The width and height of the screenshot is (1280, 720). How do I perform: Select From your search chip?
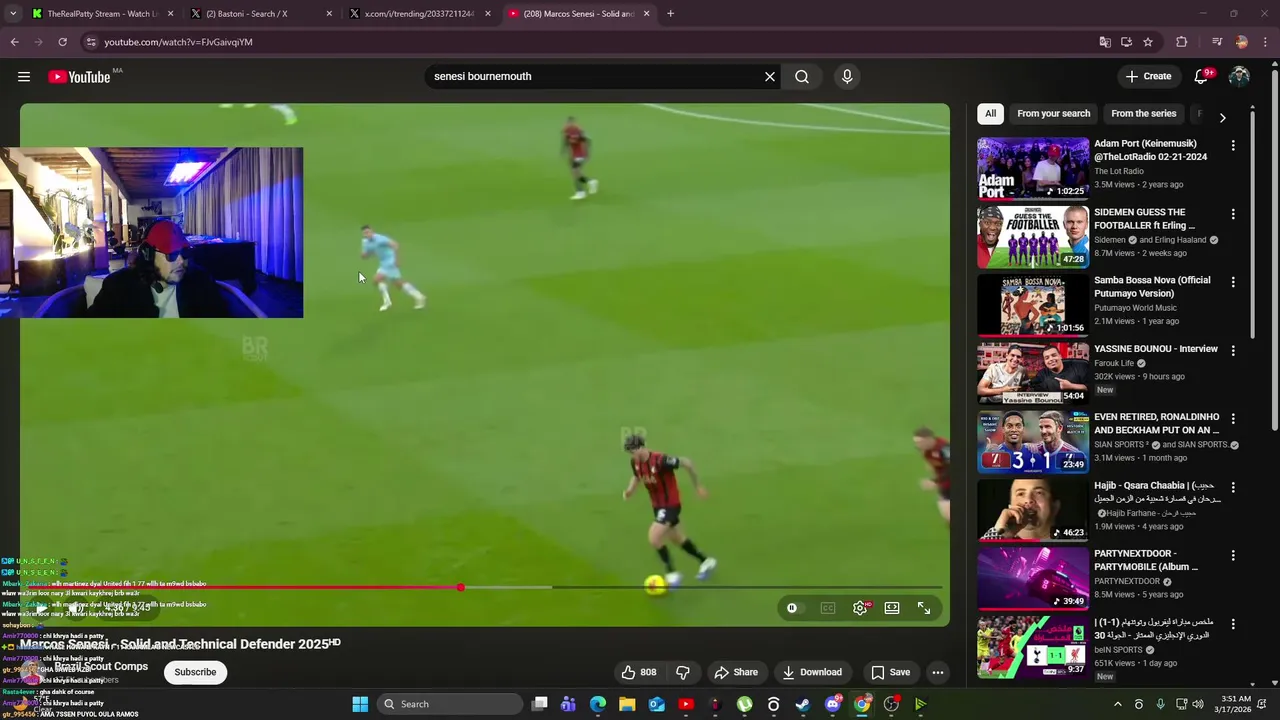(1054, 114)
